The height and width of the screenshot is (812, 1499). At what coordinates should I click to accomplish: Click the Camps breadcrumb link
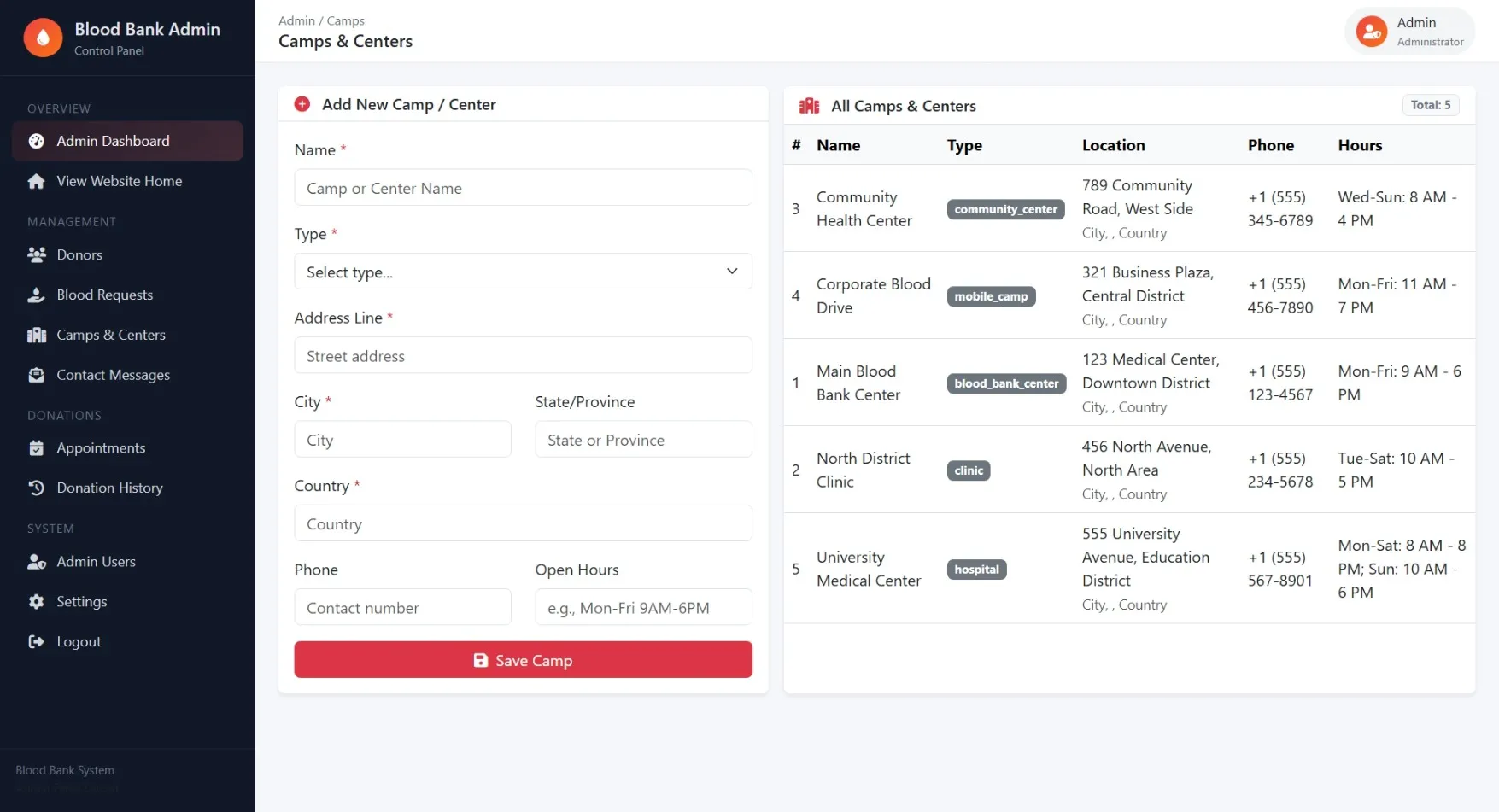coord(346,20)
